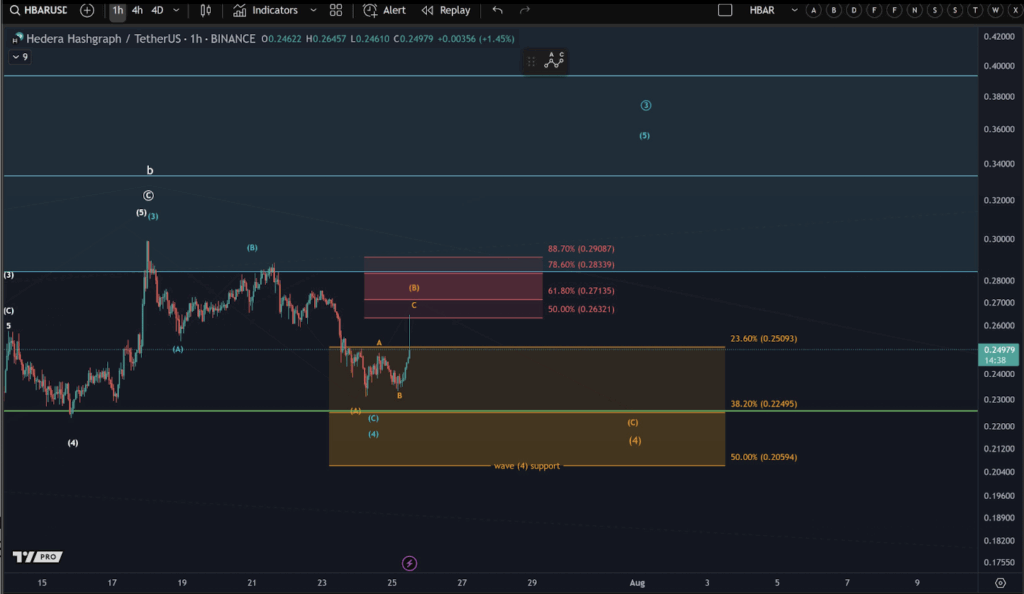Click the circled D quick button
The image size is (1024, 594).
(x=854, y=10)
